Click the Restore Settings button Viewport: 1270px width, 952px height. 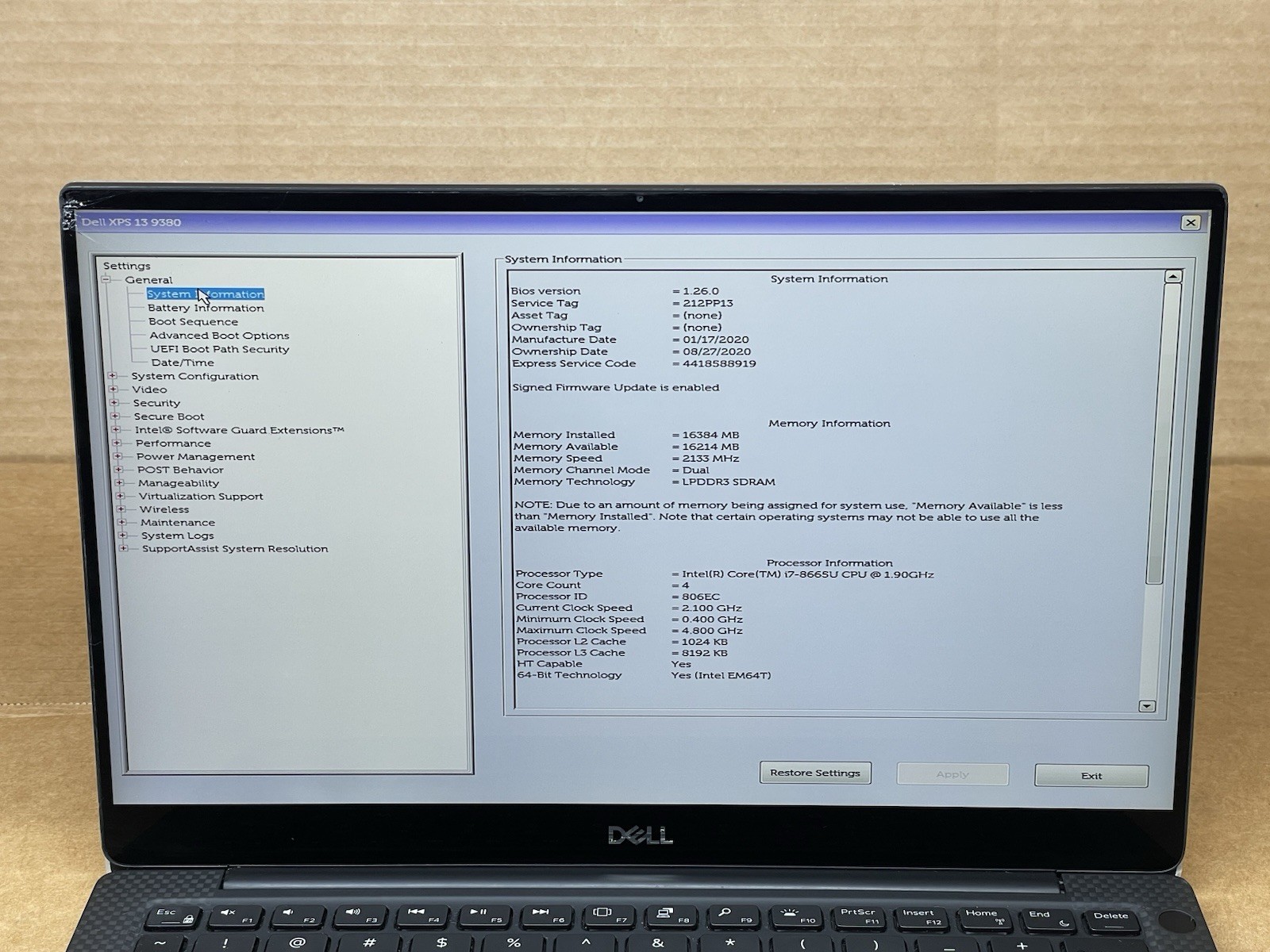[x=815, y=773]
